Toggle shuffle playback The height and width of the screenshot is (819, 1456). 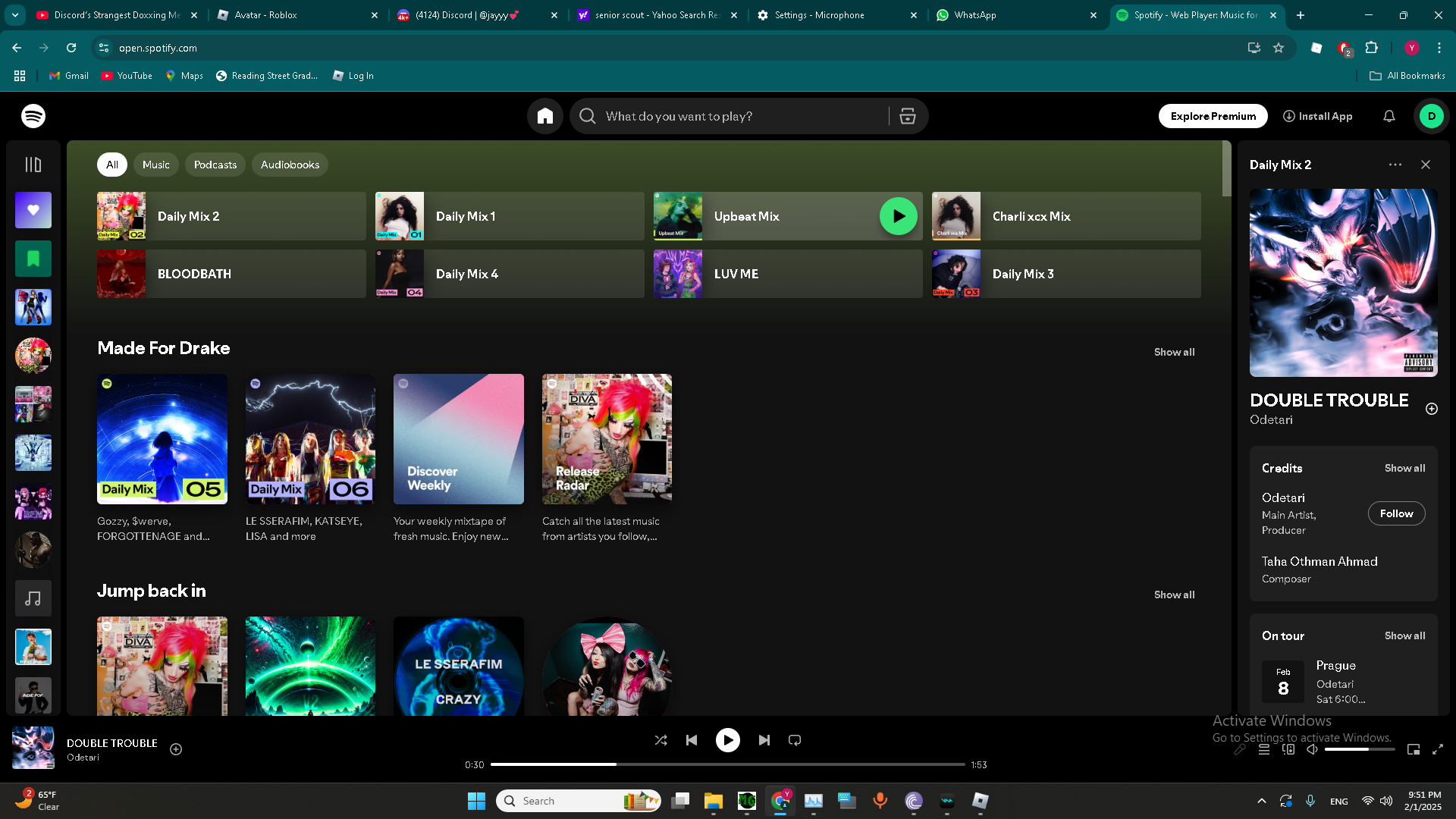point(661,740)
